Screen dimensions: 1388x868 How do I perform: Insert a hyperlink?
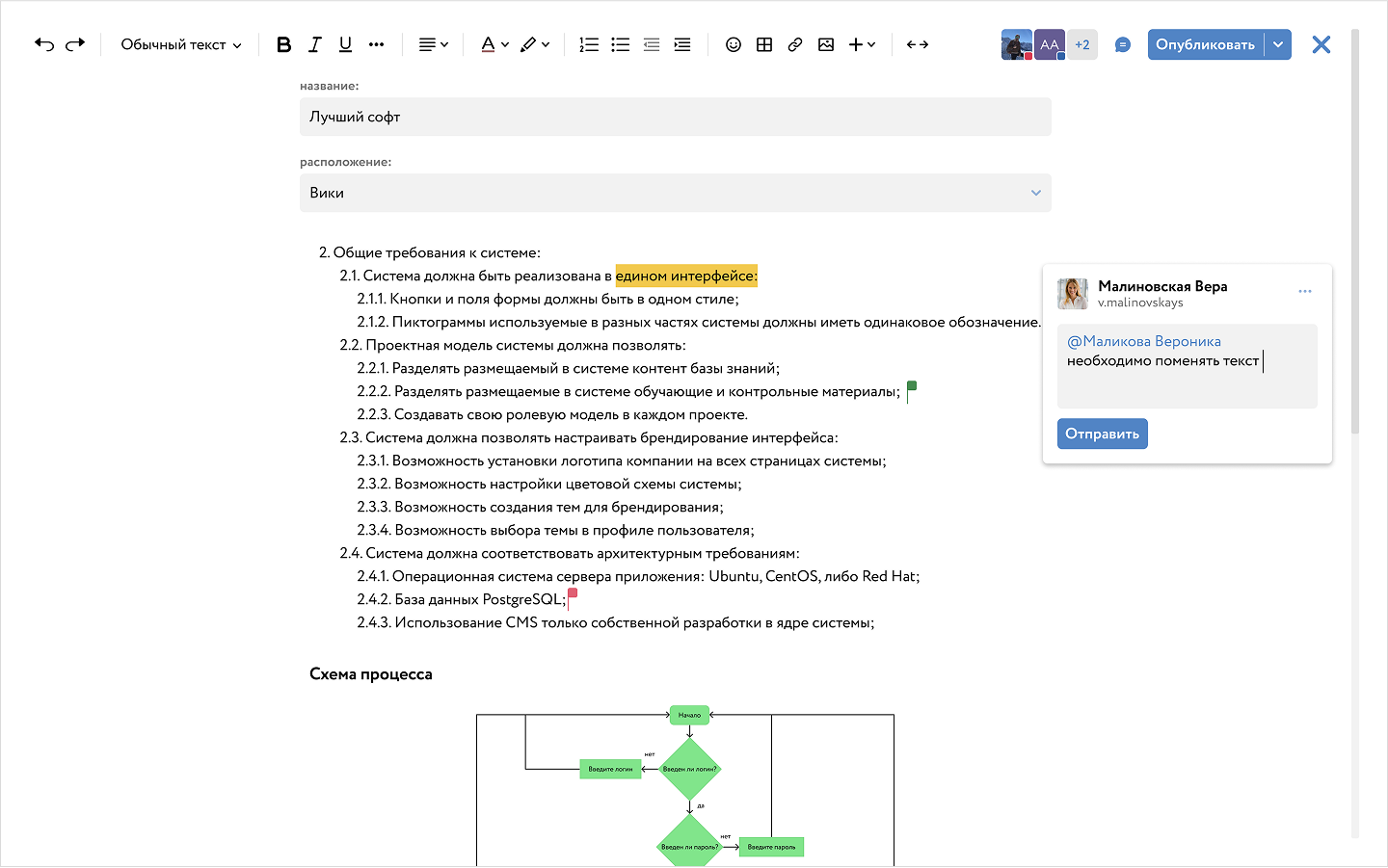click(795, 44)
